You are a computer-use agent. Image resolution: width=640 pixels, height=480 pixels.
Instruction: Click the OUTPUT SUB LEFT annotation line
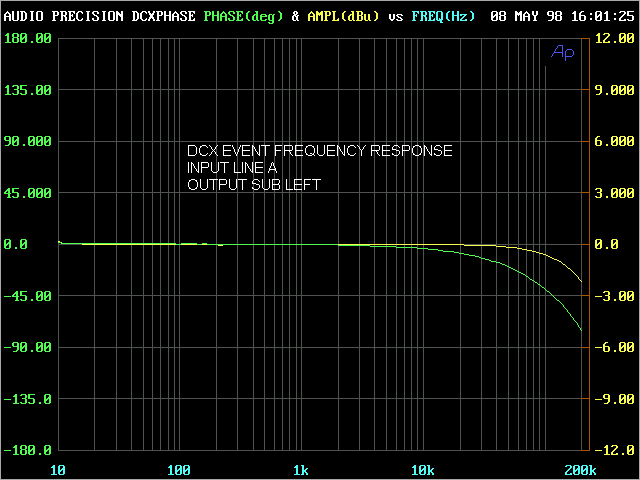(254, 185)
